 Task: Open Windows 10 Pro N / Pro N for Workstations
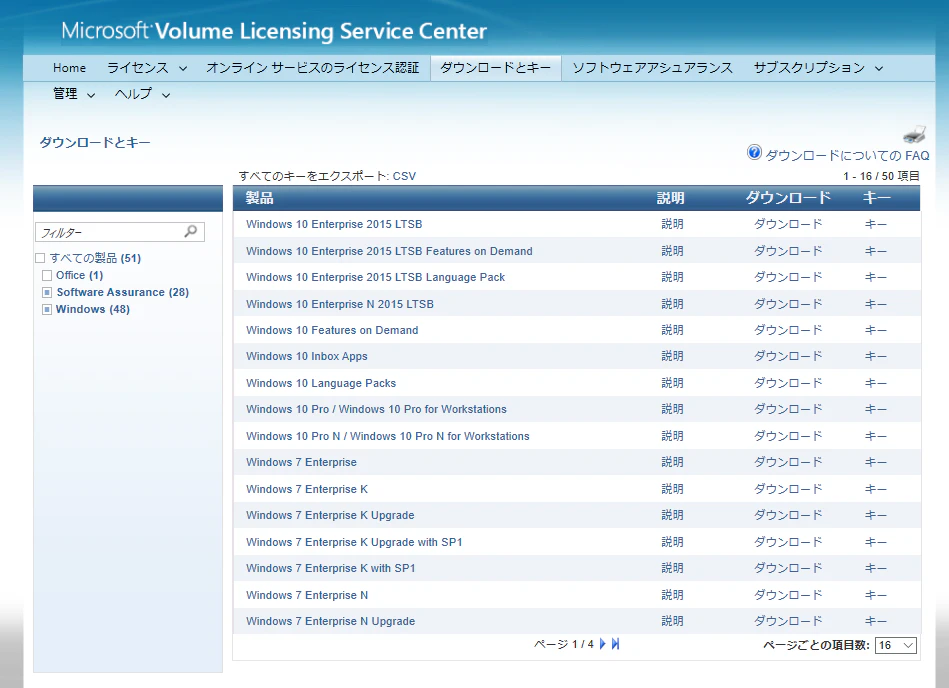click(x=387, y=436)
